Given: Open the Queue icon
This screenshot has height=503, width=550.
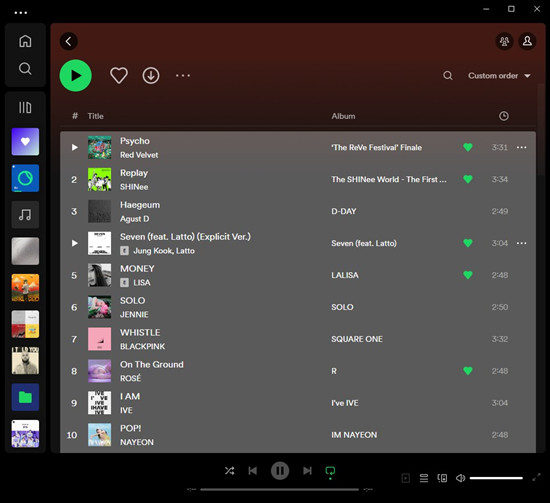Looking at the screenshot, I should point(424,478).
